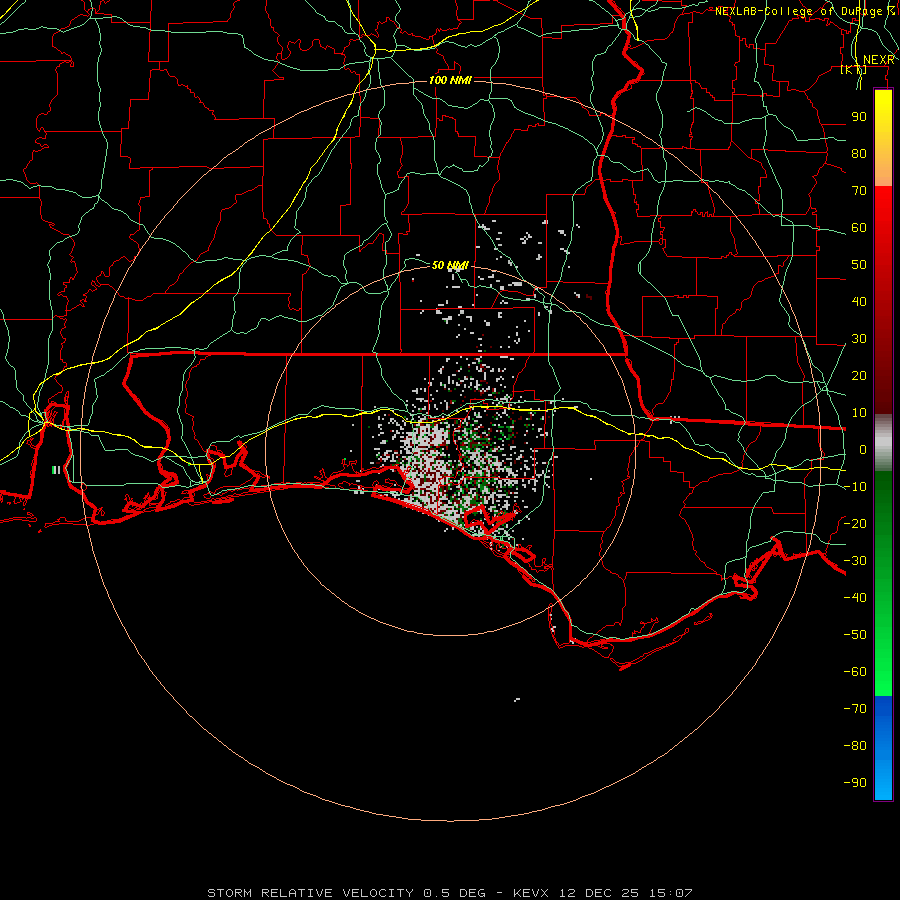
Task: Click the 70 value on the velocity legend
Action: 859,191
